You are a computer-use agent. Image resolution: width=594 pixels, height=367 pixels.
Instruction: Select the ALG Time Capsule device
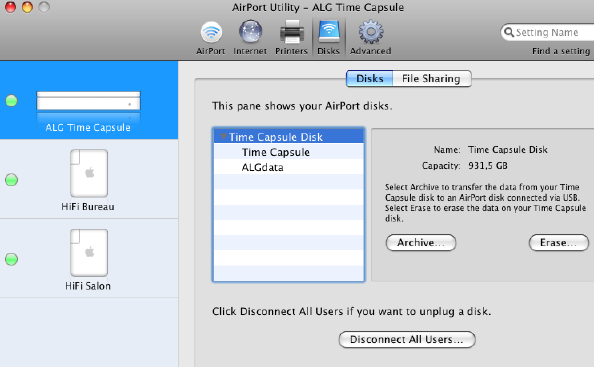89,100
